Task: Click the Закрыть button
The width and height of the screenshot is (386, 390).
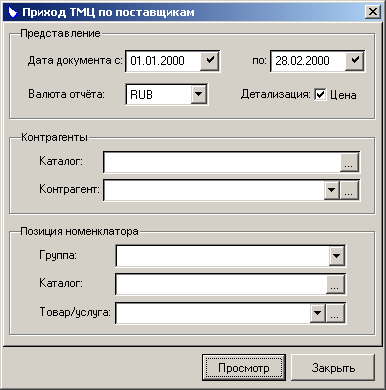Action: tap(333, 367)
